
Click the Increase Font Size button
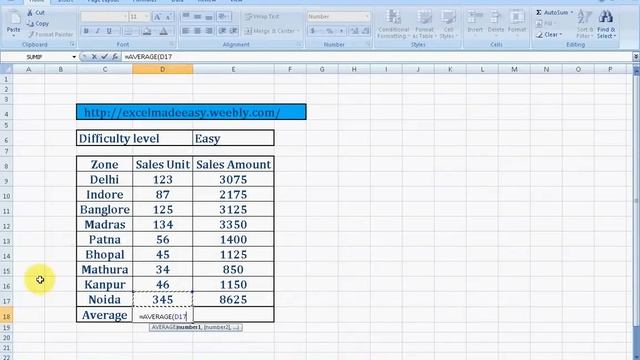pos(157,16)
